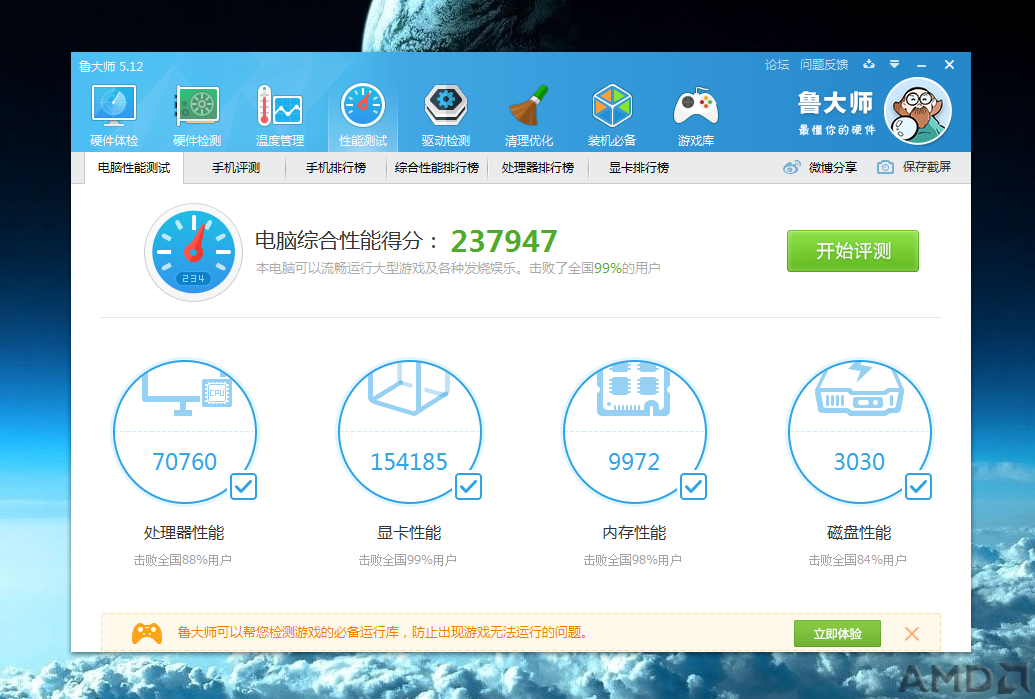Click the 击败全国88%用户 text
This screenshot has width=1035, height=699.
[x=183, y=560]
